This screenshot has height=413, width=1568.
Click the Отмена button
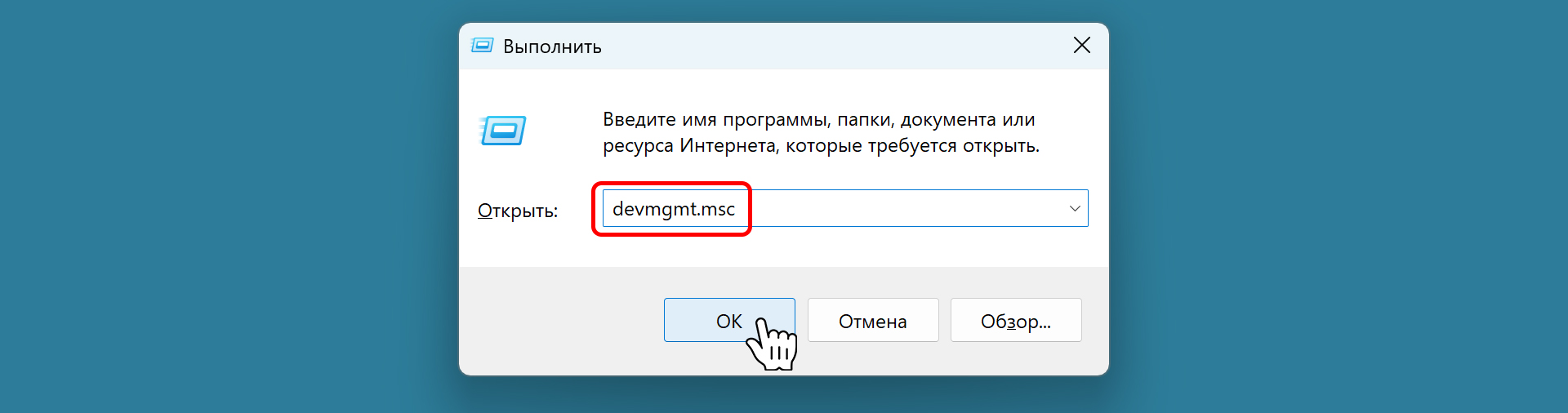[872, 321]
